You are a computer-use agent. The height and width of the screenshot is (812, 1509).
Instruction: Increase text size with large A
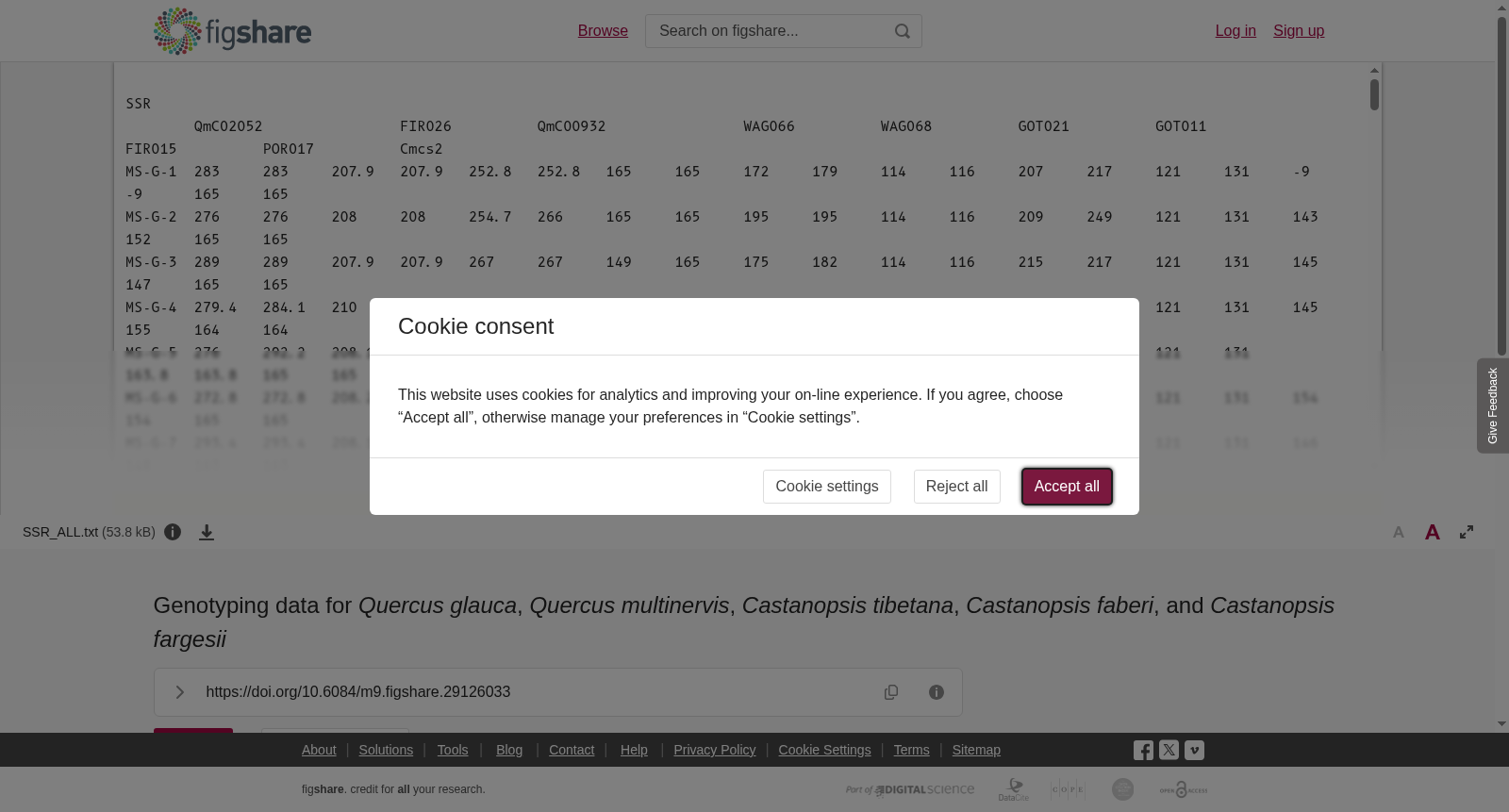[1432, 533]
